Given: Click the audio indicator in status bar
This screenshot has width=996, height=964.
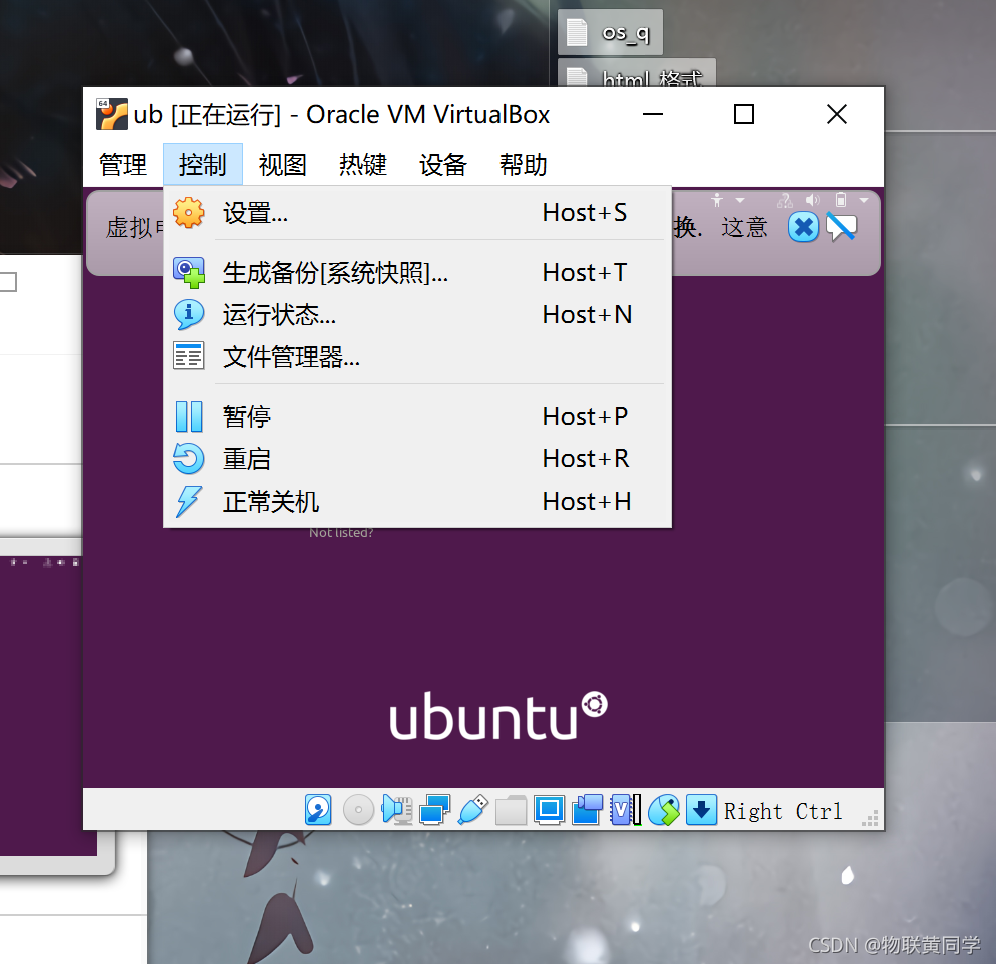Looking at the screenshot, I should 397,810.
